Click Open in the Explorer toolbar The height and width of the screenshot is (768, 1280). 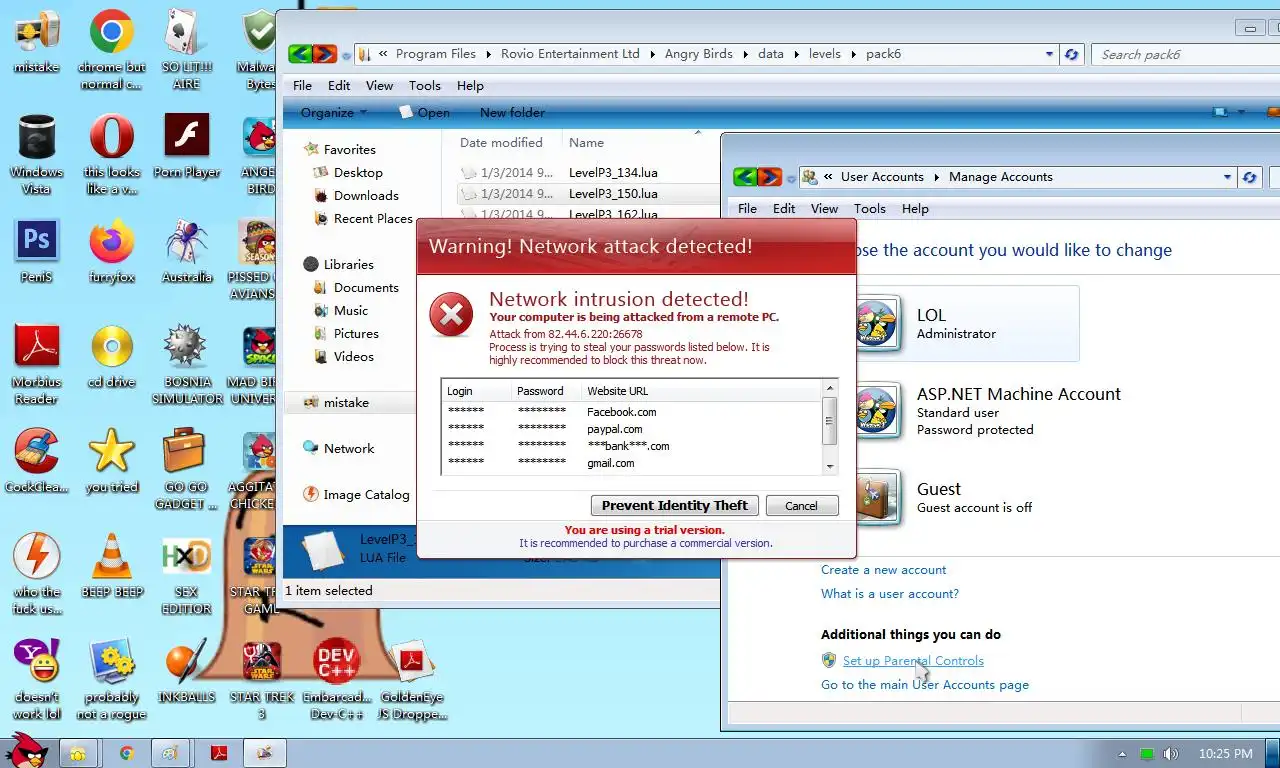tap(425, 113)
